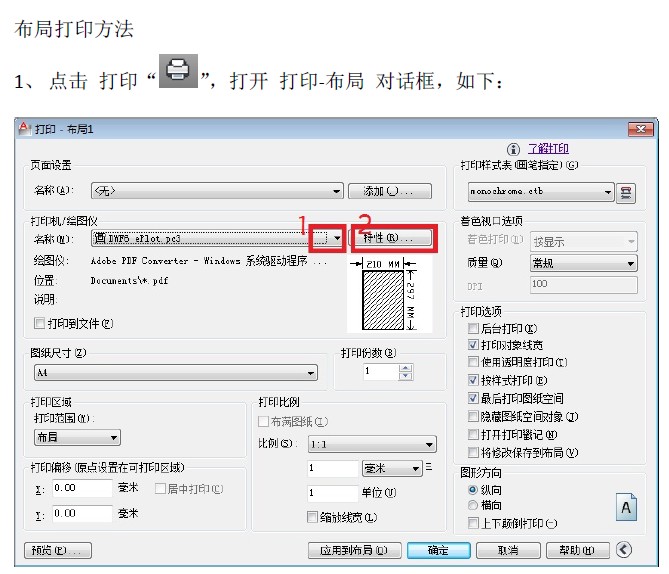Uncheck the 最后打印图纸空间 checkbox

pyautogui.click(x=473, y=398)
